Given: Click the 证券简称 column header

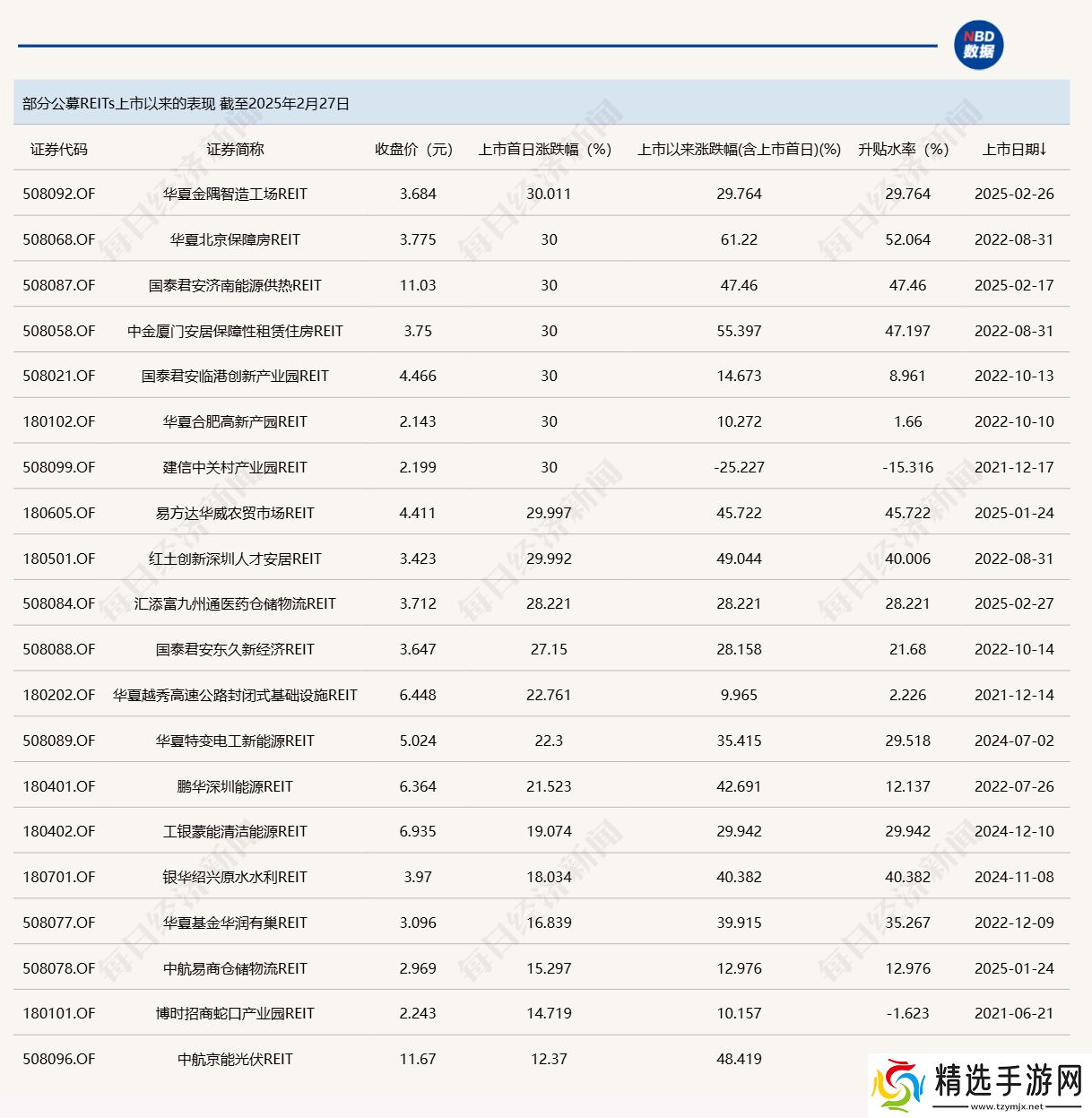Looking at the screenshot, I should tap(235, 150).
